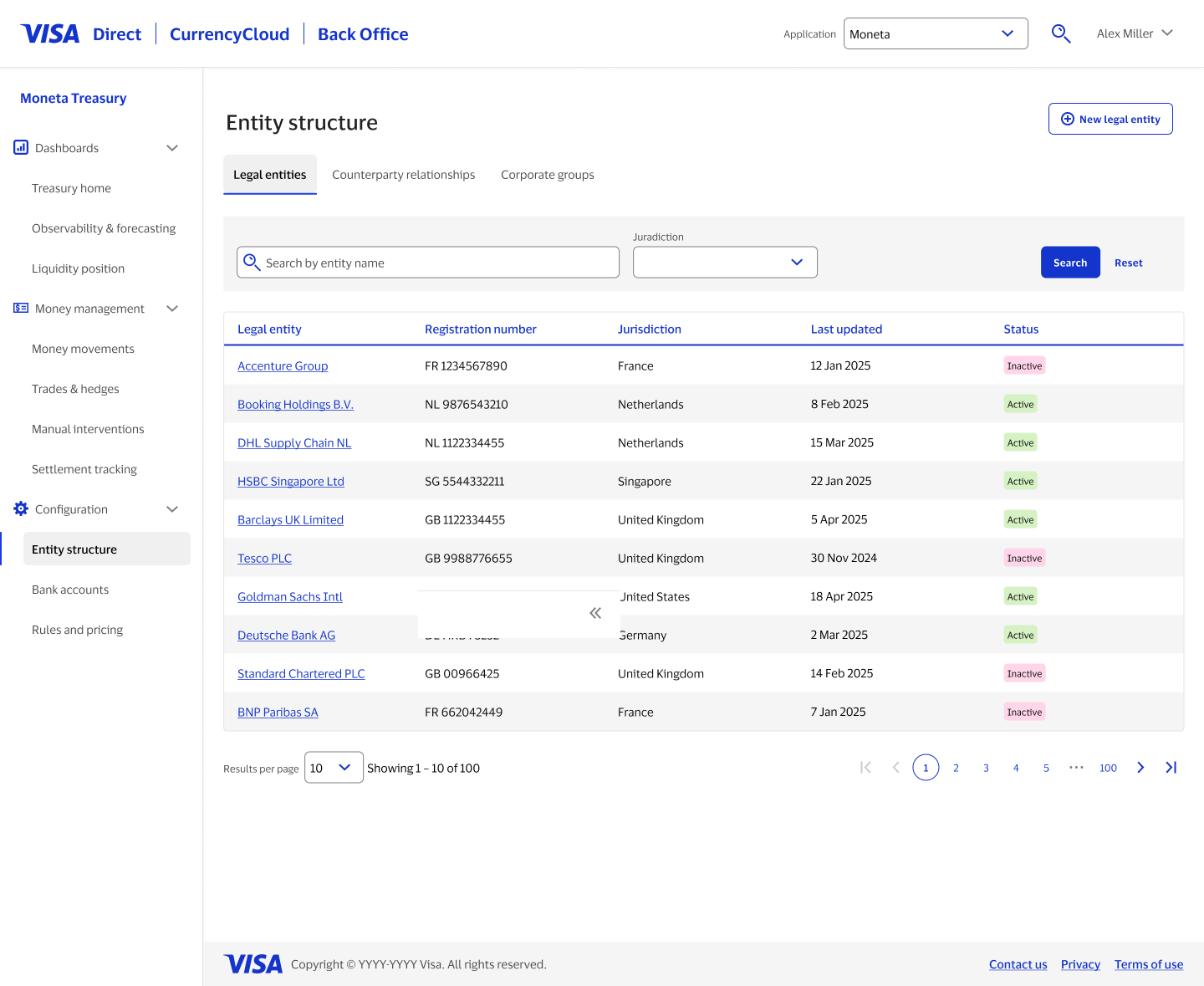This screenshot has height=986, width=1204.
Task: Open Settlement tracking page
Action: [x=84, y=469]
